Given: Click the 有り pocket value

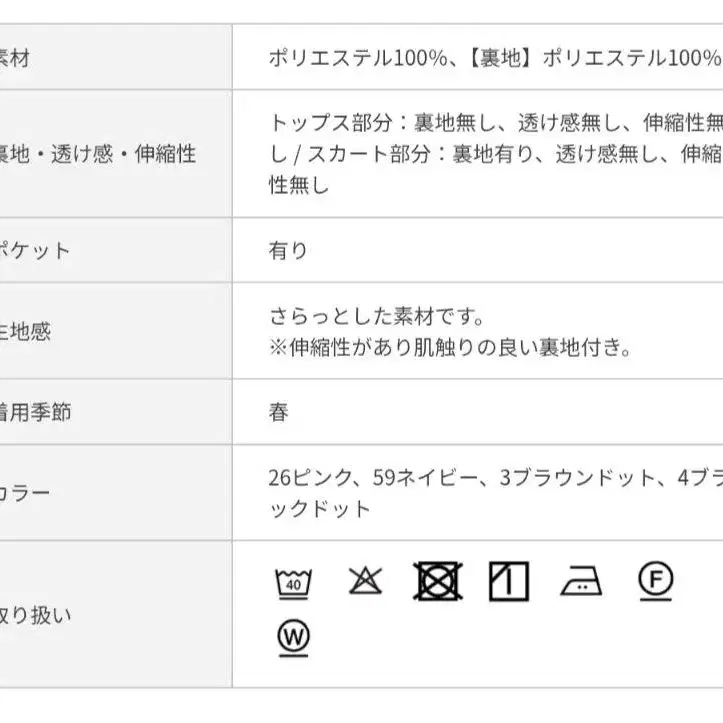Looking at the screenshot, I should (x=288, y=250).
